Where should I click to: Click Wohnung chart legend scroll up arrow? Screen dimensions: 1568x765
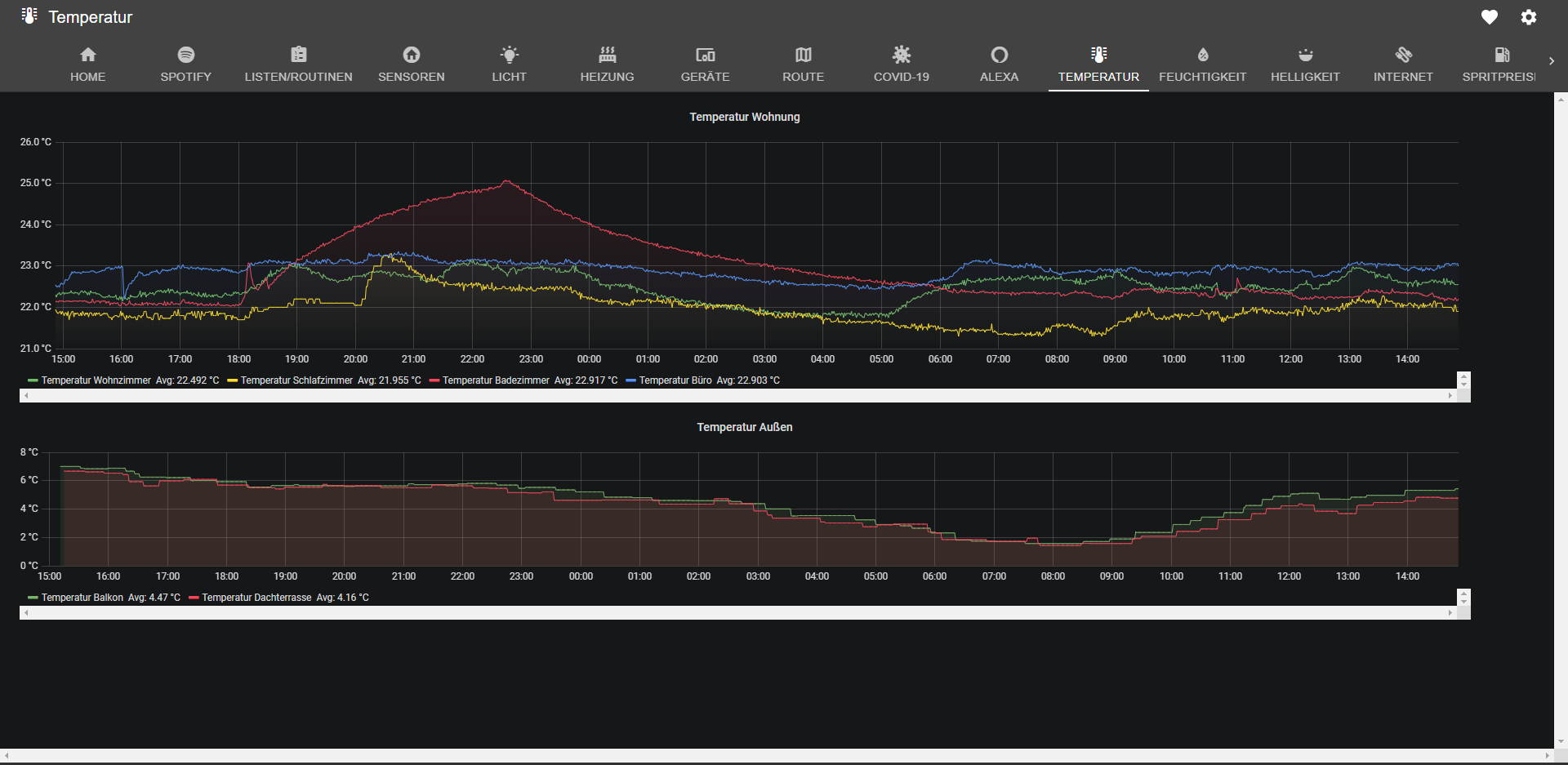click(x=1463, y=376)
